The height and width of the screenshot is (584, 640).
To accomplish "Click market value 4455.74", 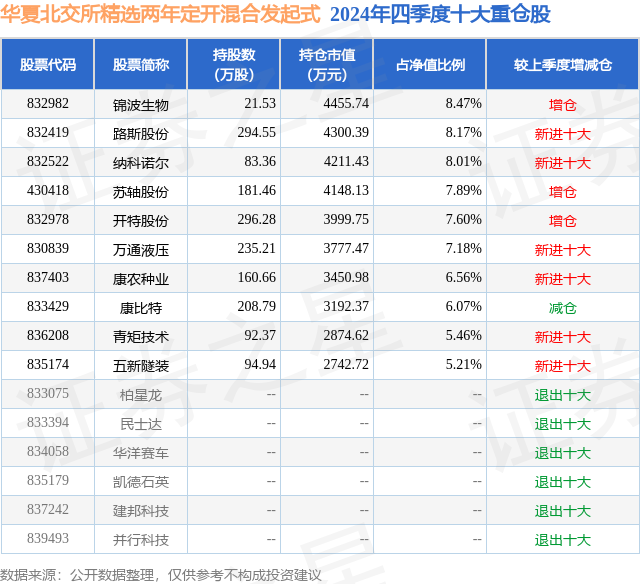I will (x=346, y=104).
